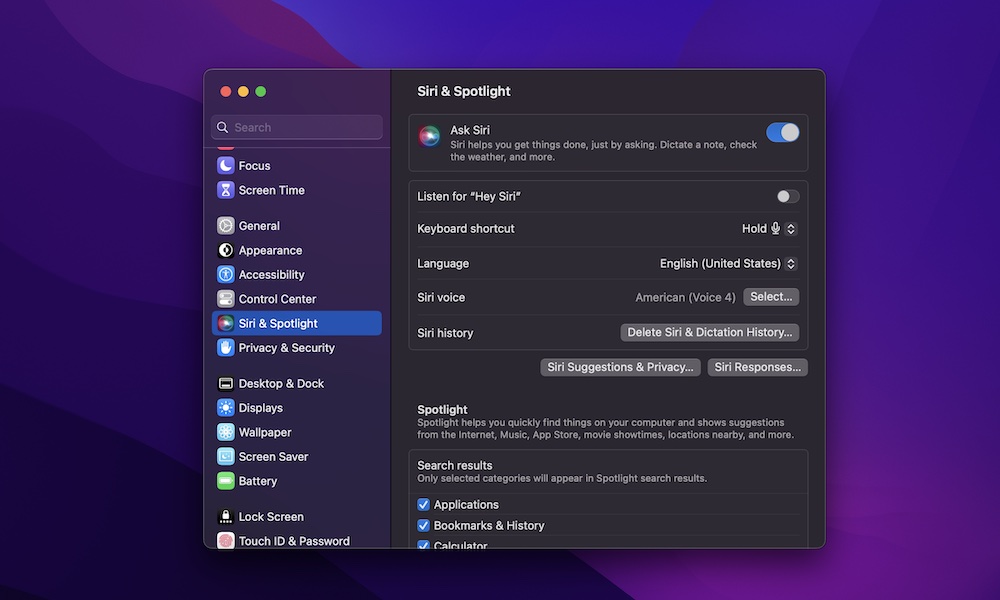
Task: Click the green zoom window button
Action: (x=261, y=92)
